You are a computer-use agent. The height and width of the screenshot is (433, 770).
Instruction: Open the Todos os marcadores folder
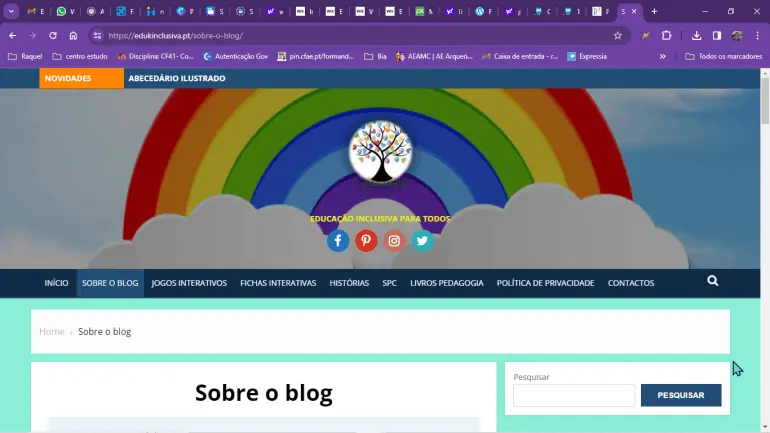tap(723, 56)
